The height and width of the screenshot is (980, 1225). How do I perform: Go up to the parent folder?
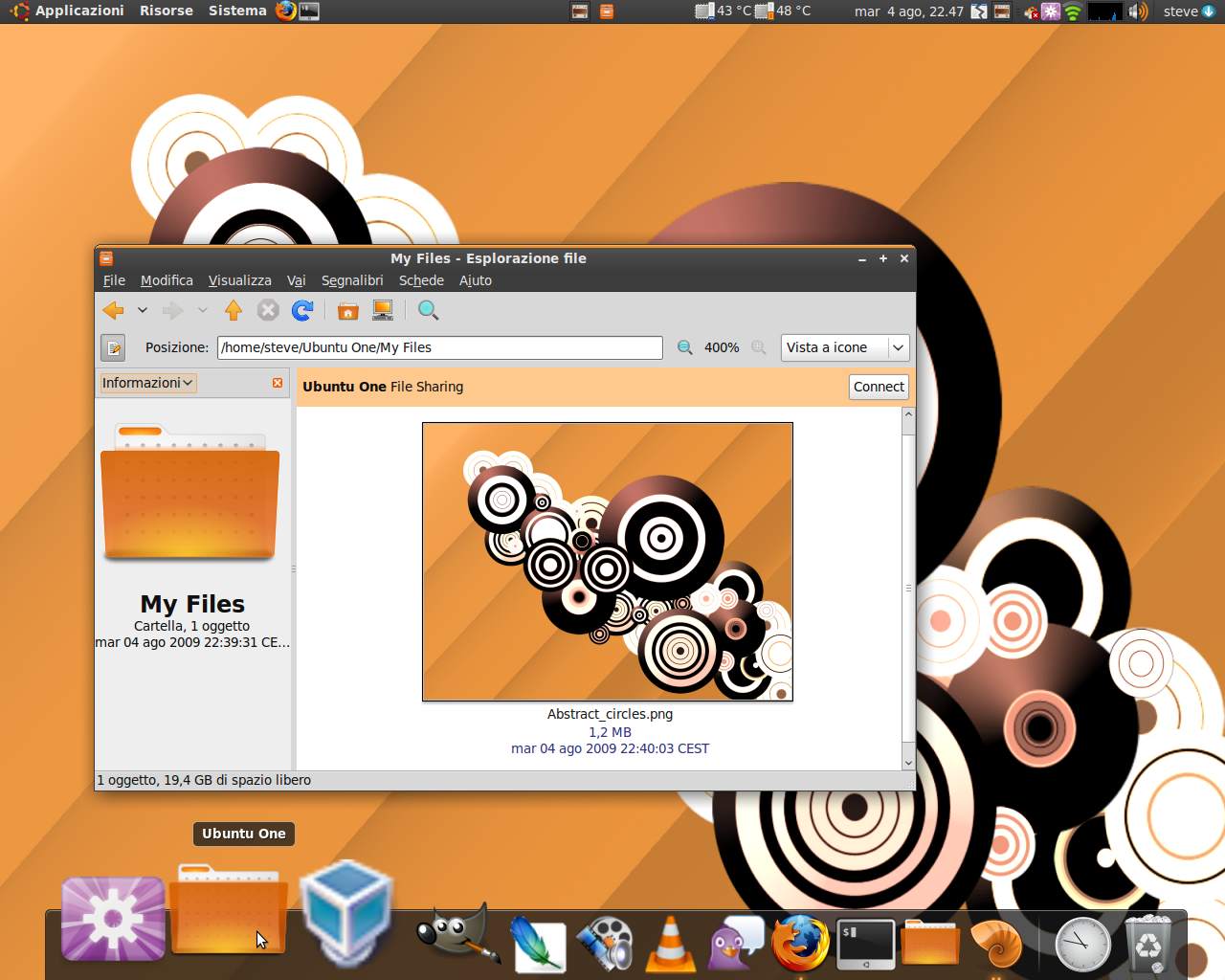(x=234, y=310)
